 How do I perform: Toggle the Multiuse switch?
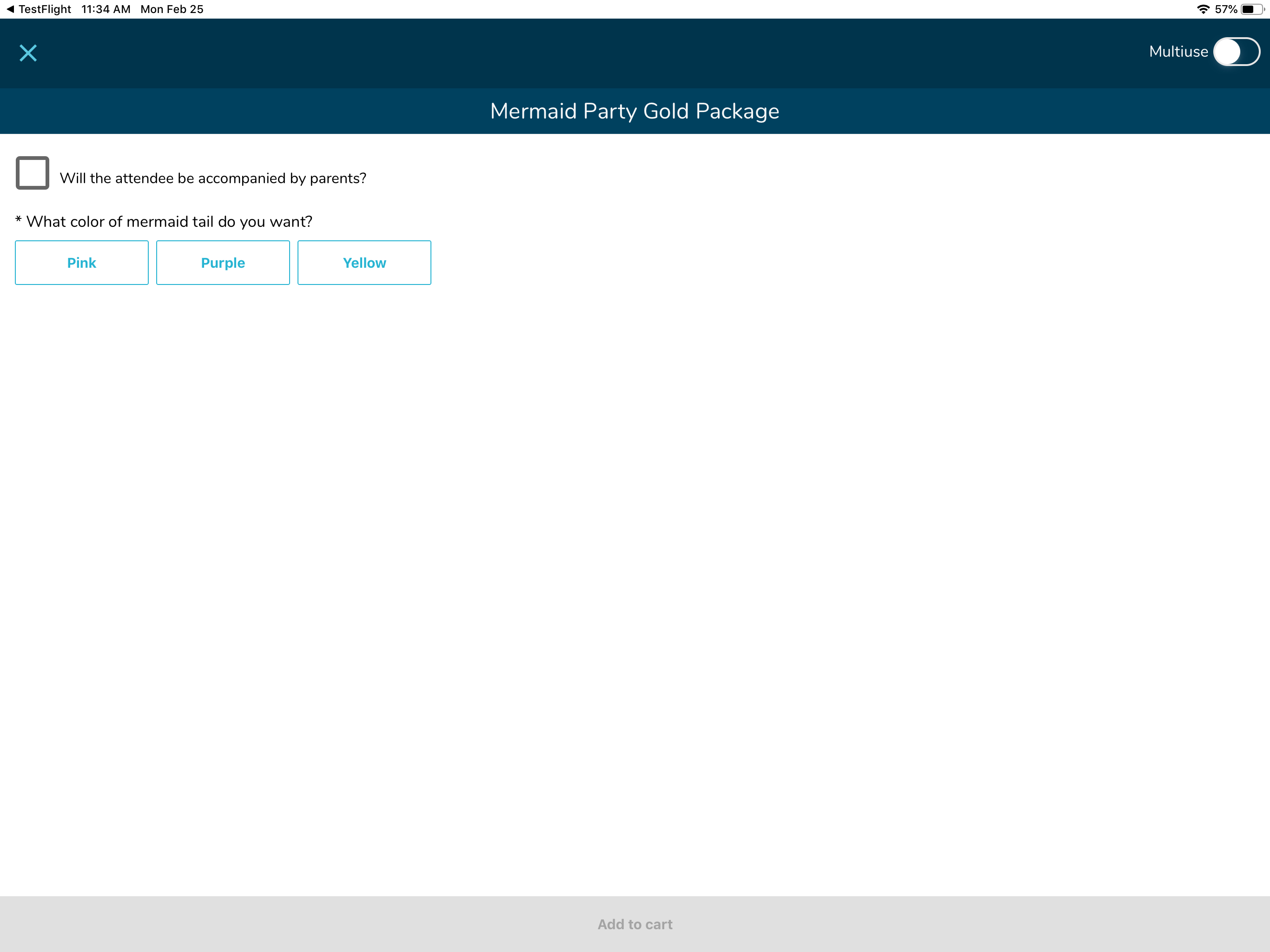1236,52
